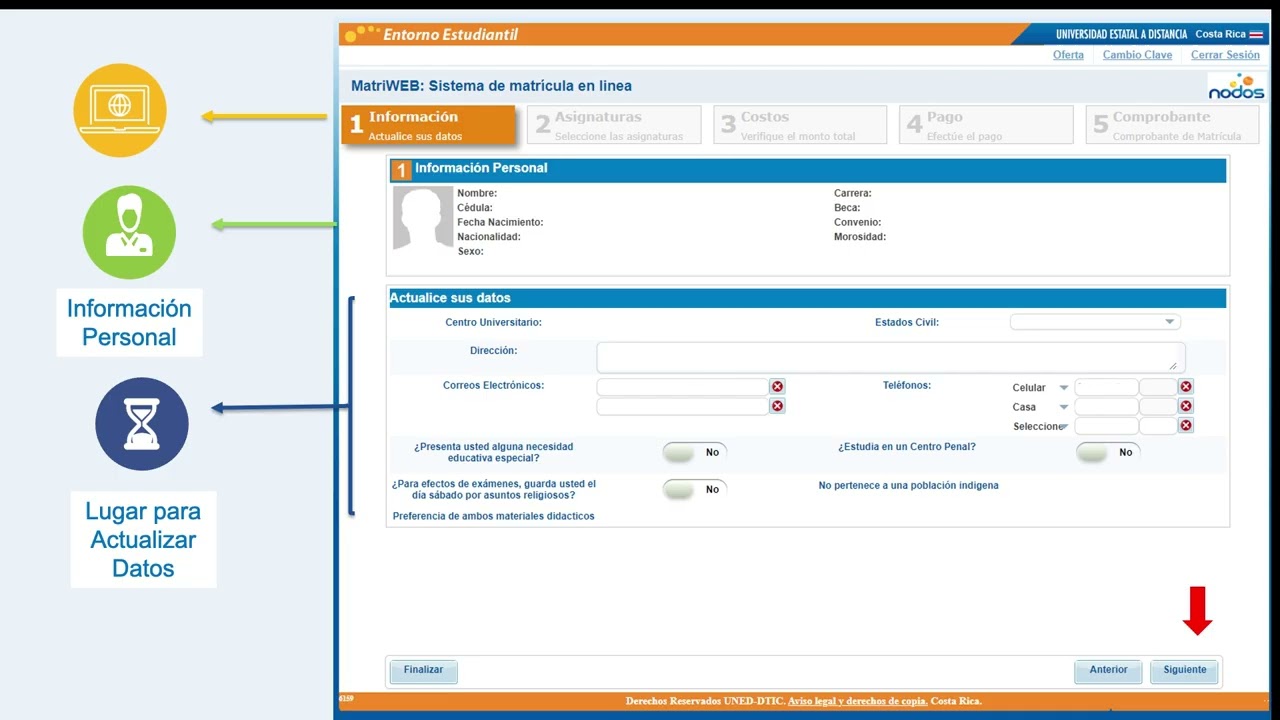
Task: Click the yellow laptop globe icon
Action: tap(120, 110)
